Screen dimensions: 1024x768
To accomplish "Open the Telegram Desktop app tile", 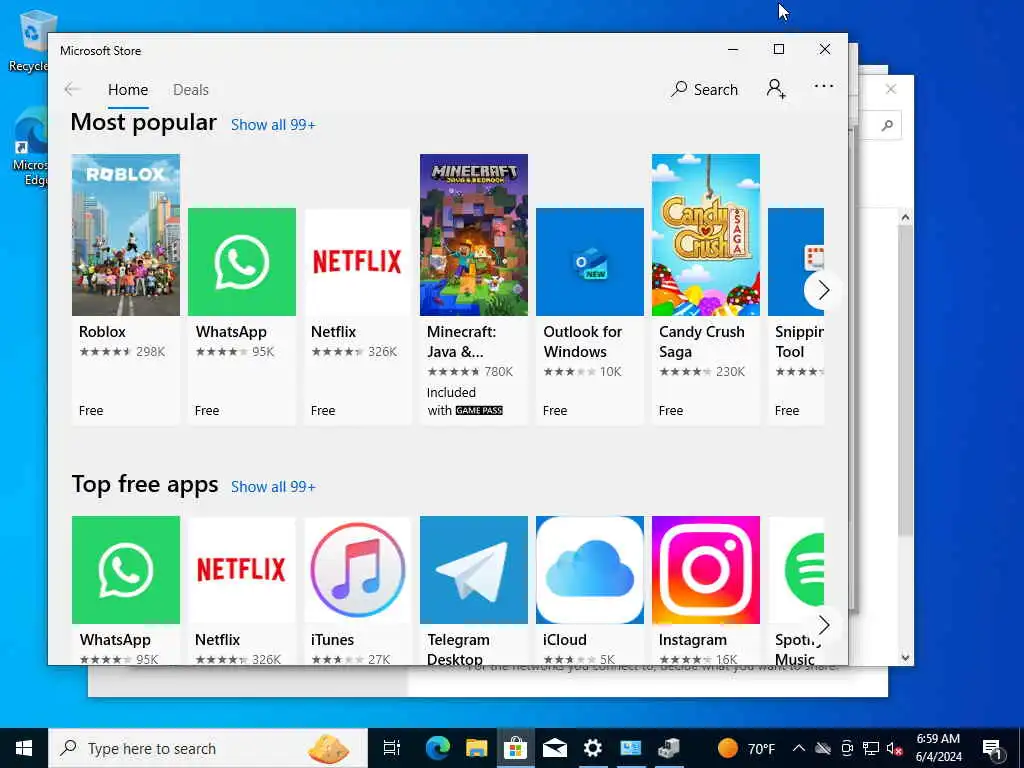I will pyautogui.click(x=473, y=590).
